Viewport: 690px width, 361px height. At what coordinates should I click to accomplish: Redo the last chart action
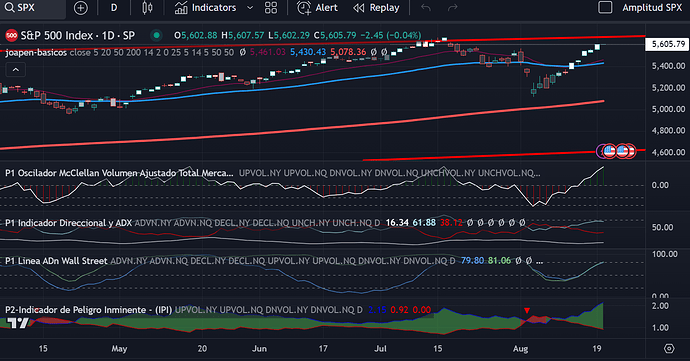452,8
